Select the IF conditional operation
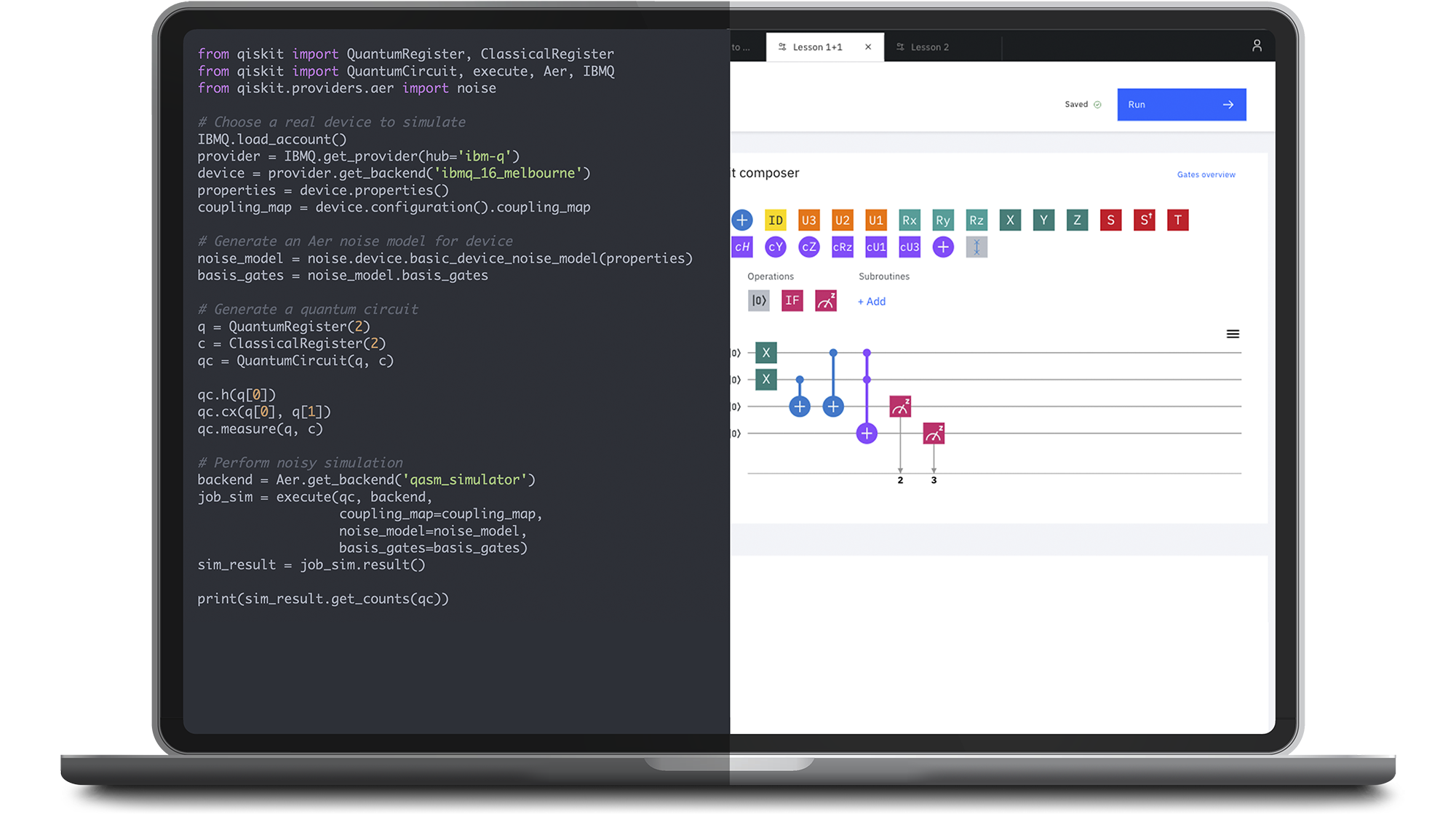This screenshot has height=814, width=1456. (x=792, y=300)
